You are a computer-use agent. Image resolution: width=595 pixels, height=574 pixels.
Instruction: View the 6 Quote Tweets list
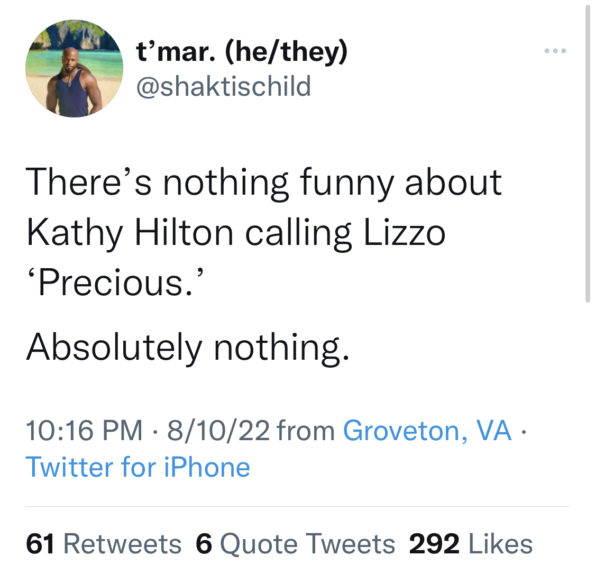pos(295,544)
